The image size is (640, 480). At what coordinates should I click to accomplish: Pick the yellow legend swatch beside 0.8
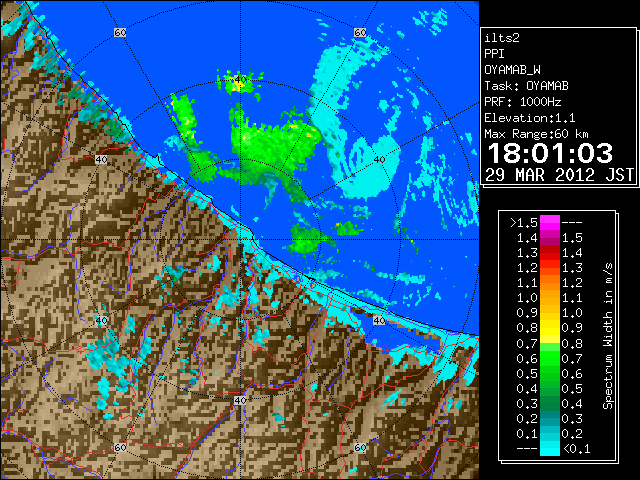(550, 328)
